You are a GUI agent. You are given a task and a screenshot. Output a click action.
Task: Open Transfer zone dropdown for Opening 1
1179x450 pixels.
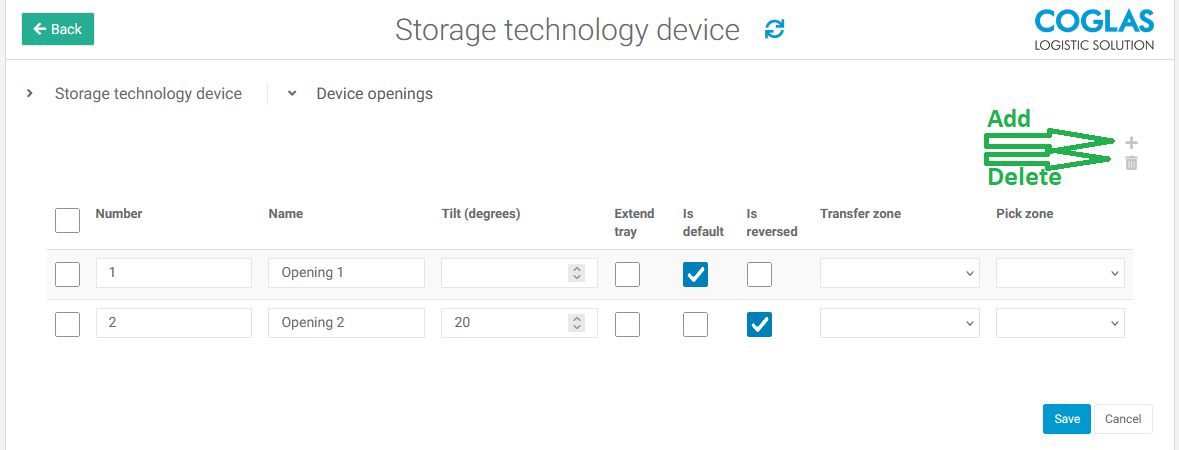899,273
